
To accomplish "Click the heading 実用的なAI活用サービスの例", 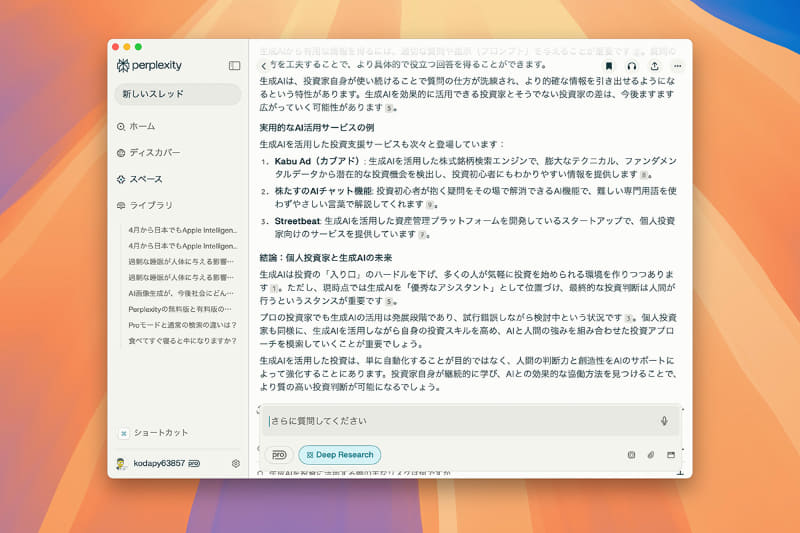I will coord(317,128).
